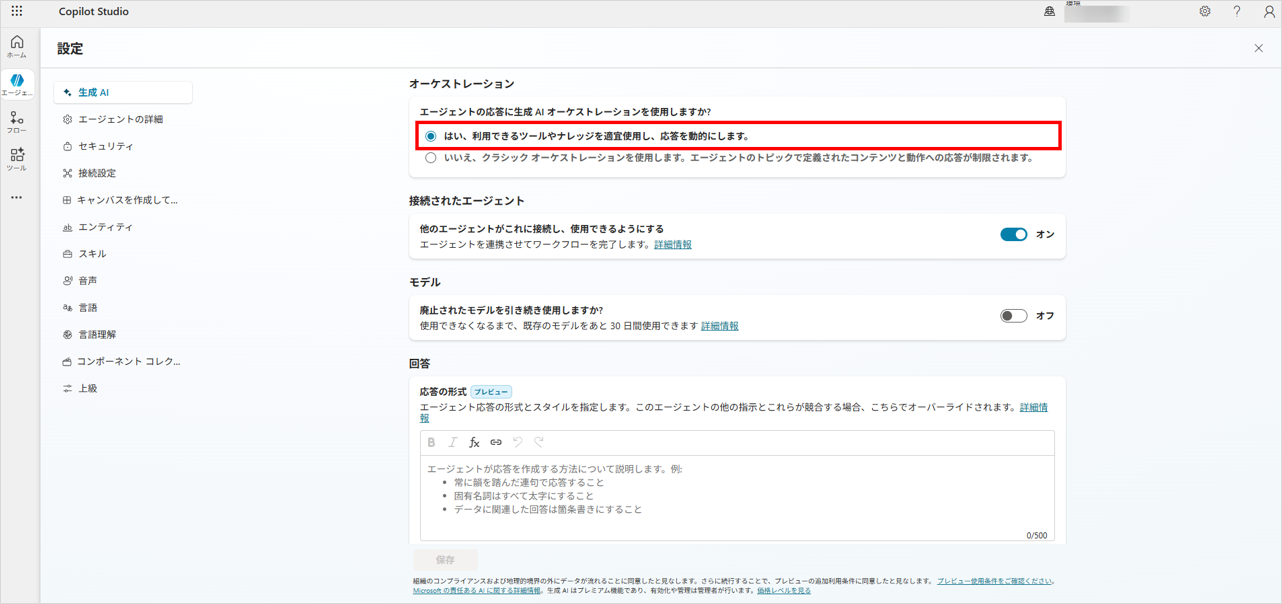The width and height of the screenshot is (1282, 604).
Task: Go to Home in left rail
Action: pyautogui.click(x=17, y=46)
